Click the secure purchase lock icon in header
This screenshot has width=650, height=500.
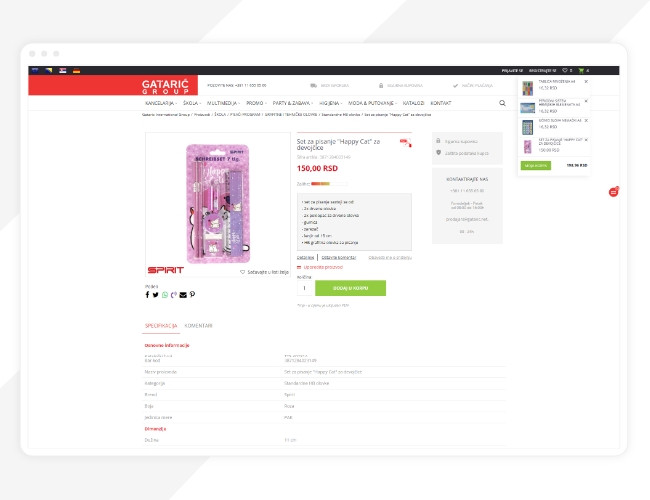381,85
